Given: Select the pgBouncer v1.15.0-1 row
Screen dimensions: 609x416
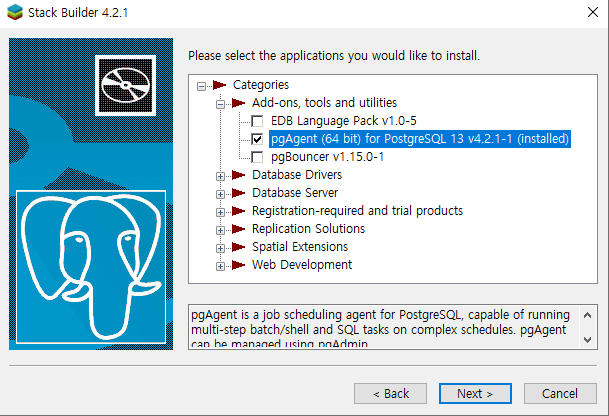Looking at the screenshot, I should click(x=327, y=157).
